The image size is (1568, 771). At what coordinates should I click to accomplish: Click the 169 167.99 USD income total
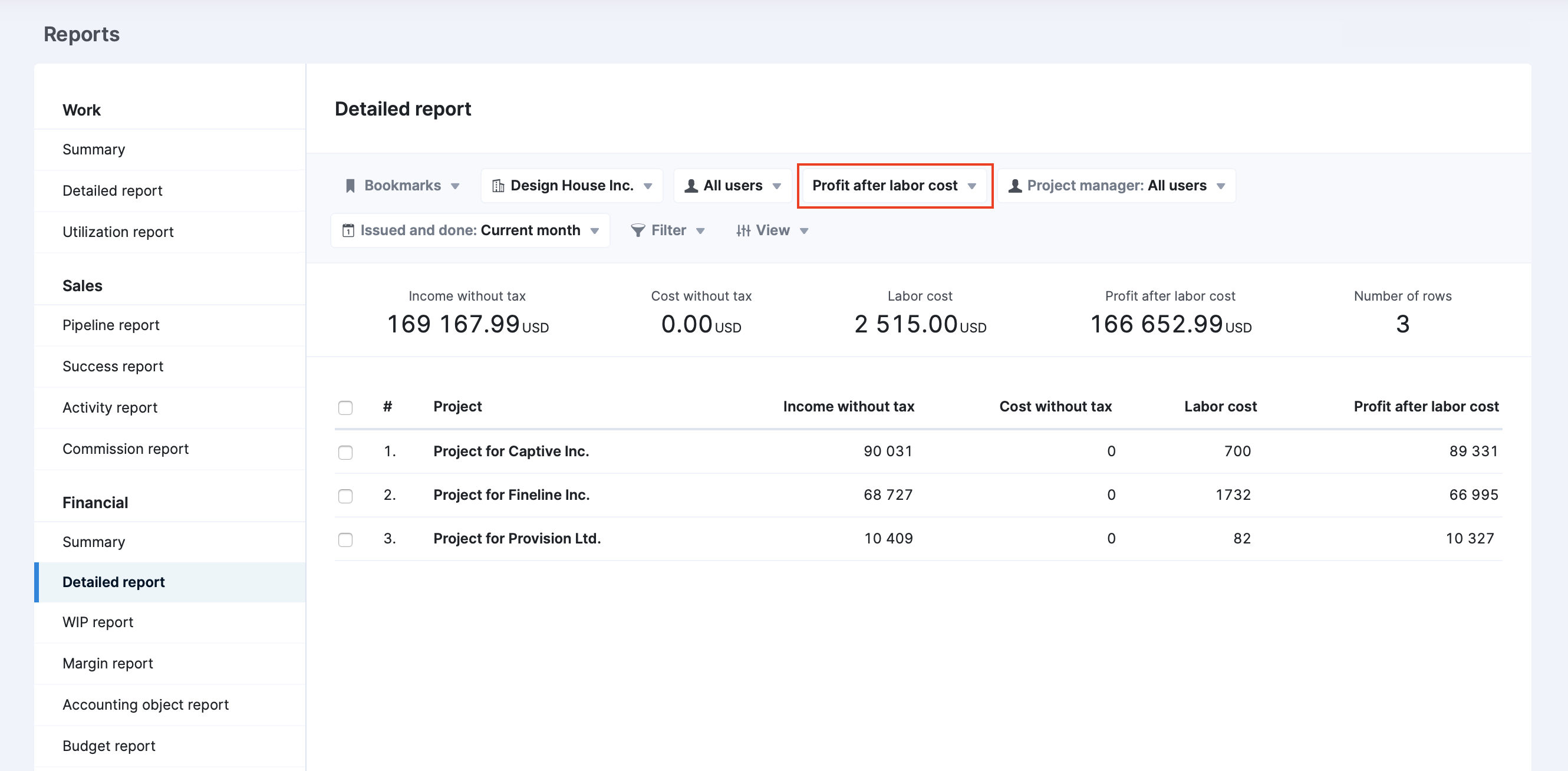pyautogui.click(x=467, y=324)
